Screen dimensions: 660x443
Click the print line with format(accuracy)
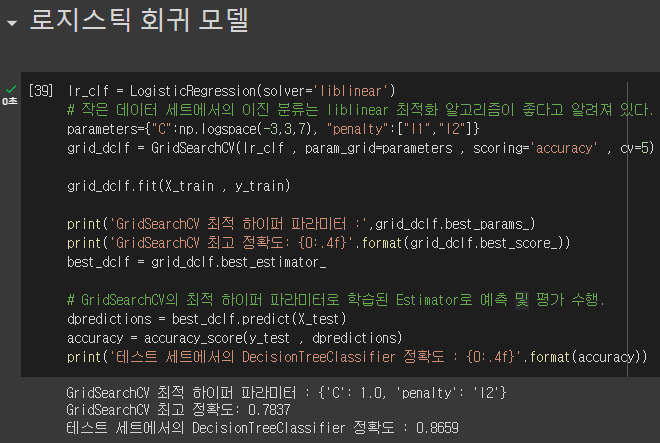(357, 357)
